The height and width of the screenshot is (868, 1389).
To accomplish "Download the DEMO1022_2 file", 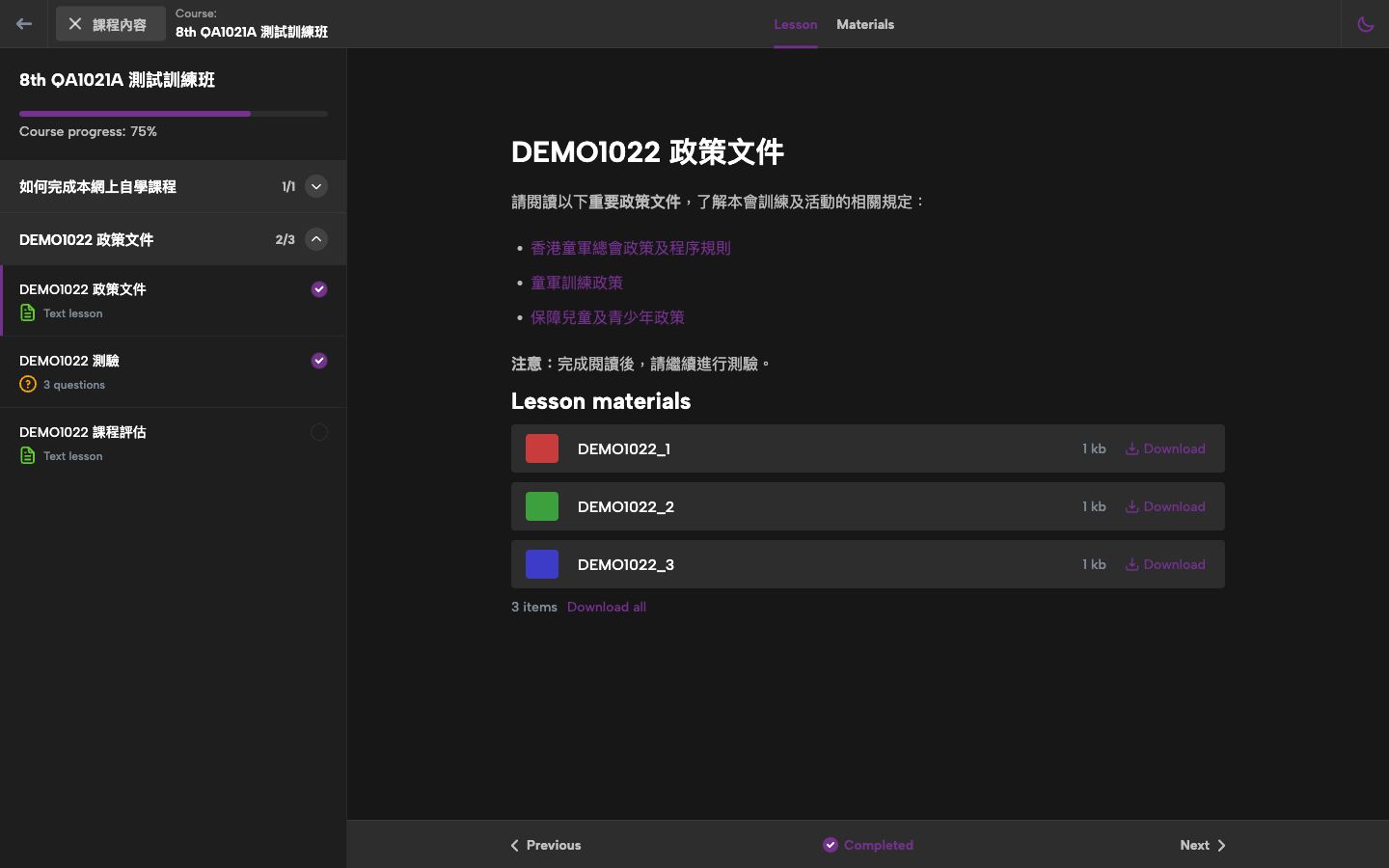I will pyautogui.click(x=1165, y=506).
